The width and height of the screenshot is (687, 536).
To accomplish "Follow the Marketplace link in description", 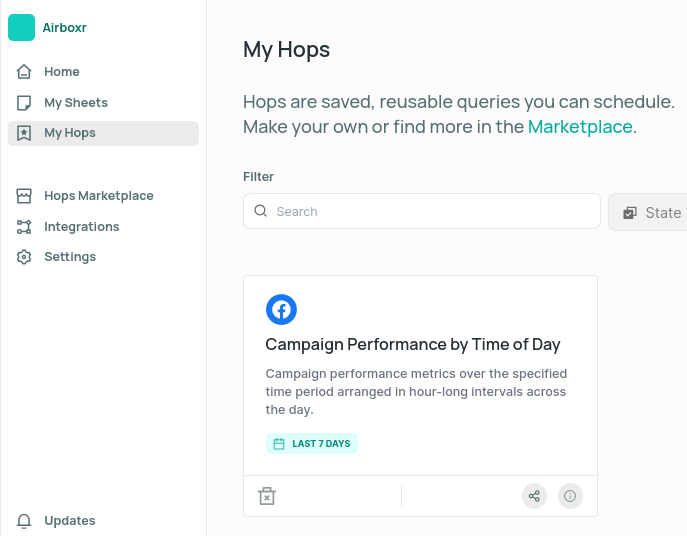I will point(580,127).
